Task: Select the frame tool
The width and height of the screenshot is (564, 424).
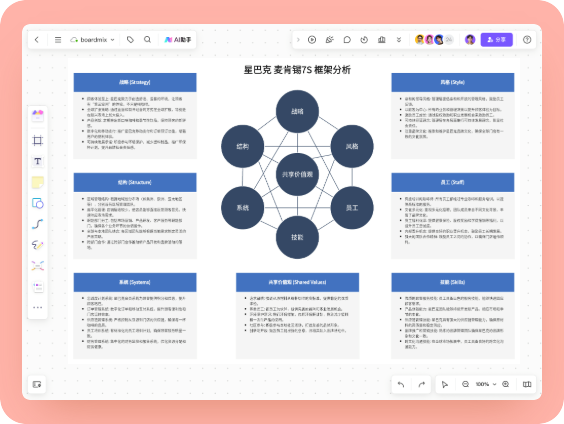Action: point(38,140)
